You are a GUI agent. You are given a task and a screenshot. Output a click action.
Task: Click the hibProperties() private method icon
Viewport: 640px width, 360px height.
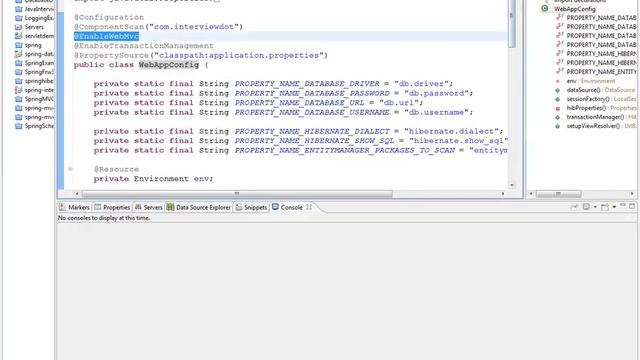pos(558,108)
